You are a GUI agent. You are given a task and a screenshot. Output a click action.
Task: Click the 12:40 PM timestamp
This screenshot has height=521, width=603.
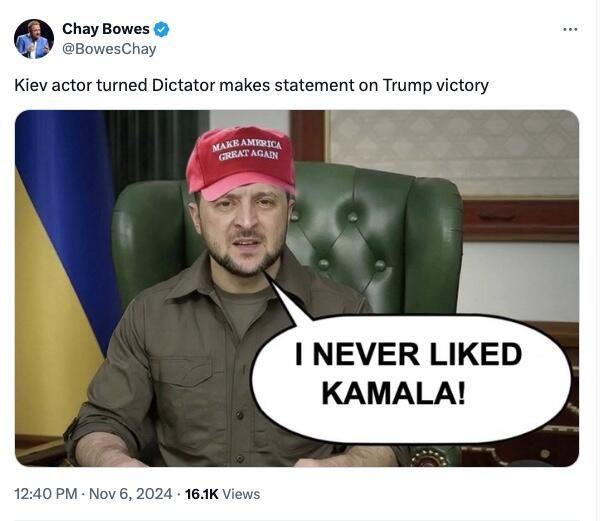(x=46, y=494)
